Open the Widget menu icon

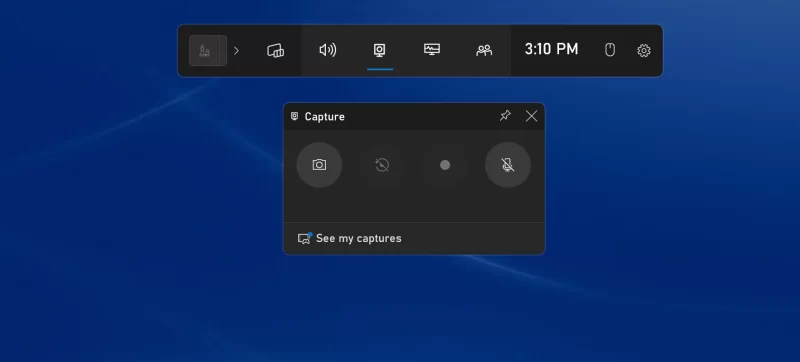pyautogui.click(x=276, y=50)
